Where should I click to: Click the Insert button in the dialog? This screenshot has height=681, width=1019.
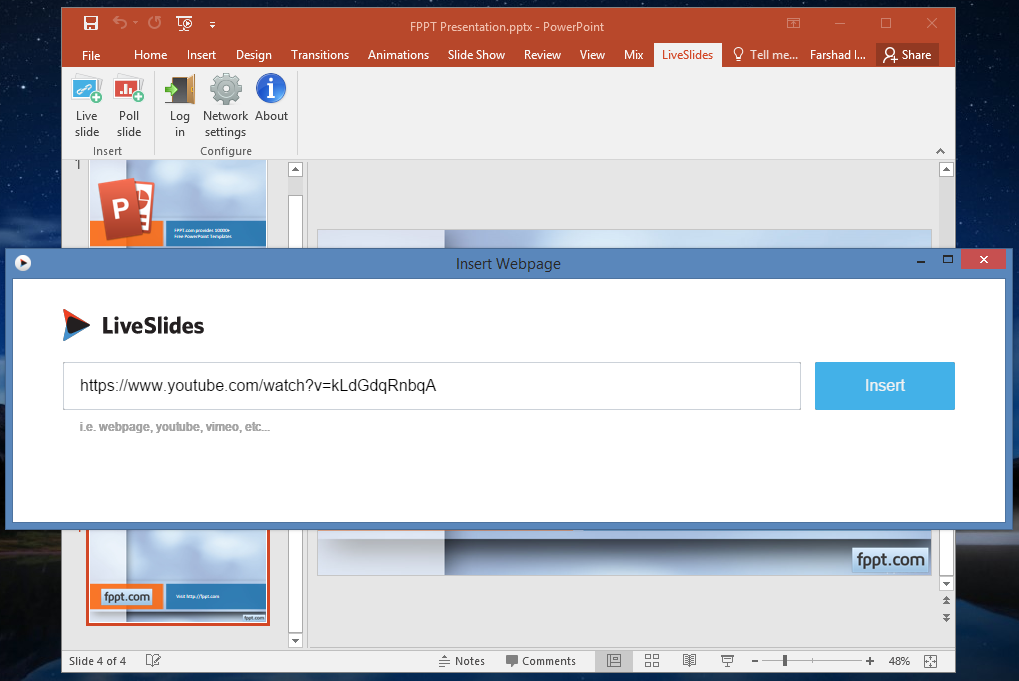pyautogui.click(x=884, y=385)
